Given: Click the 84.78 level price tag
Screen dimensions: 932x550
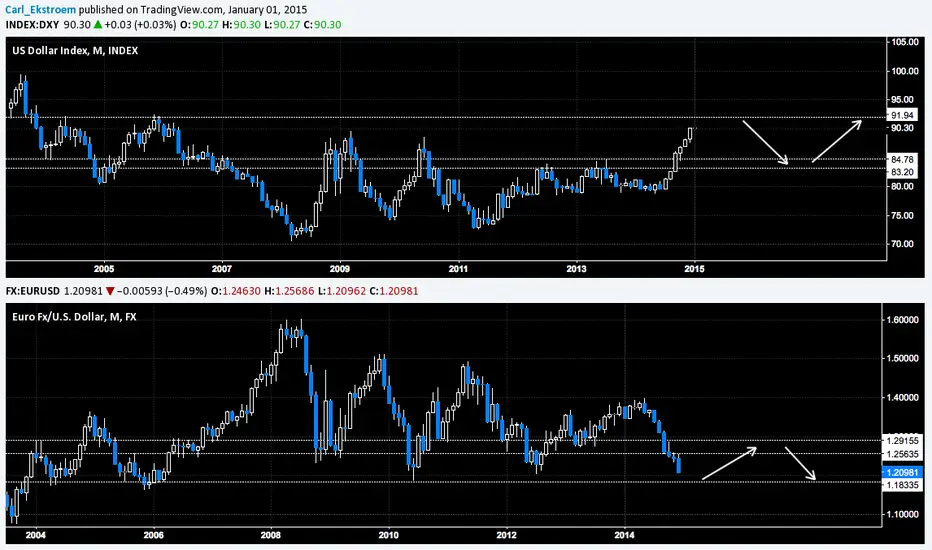Looking at the screenshot, I should [903, 159].
